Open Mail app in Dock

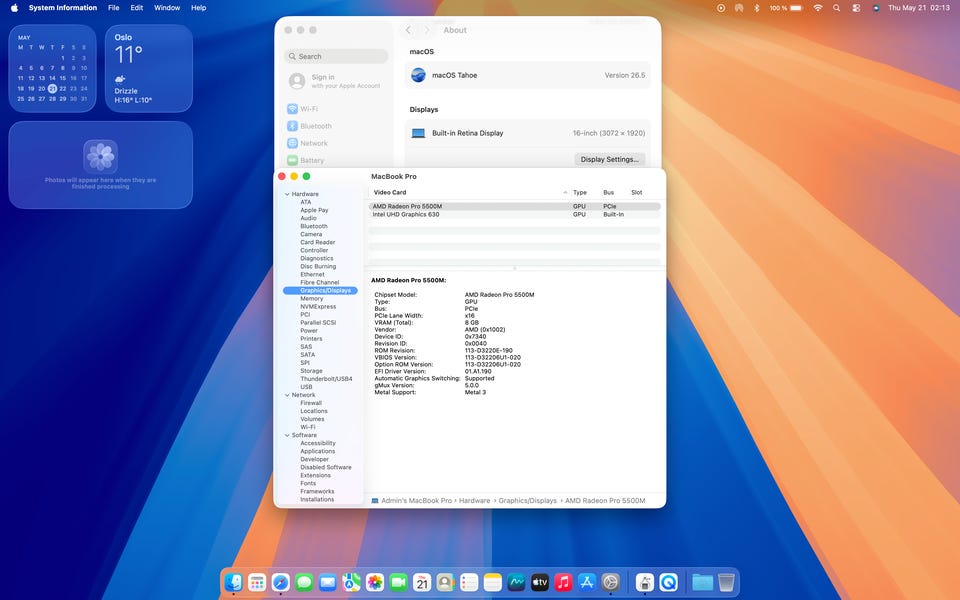[328, 582]
